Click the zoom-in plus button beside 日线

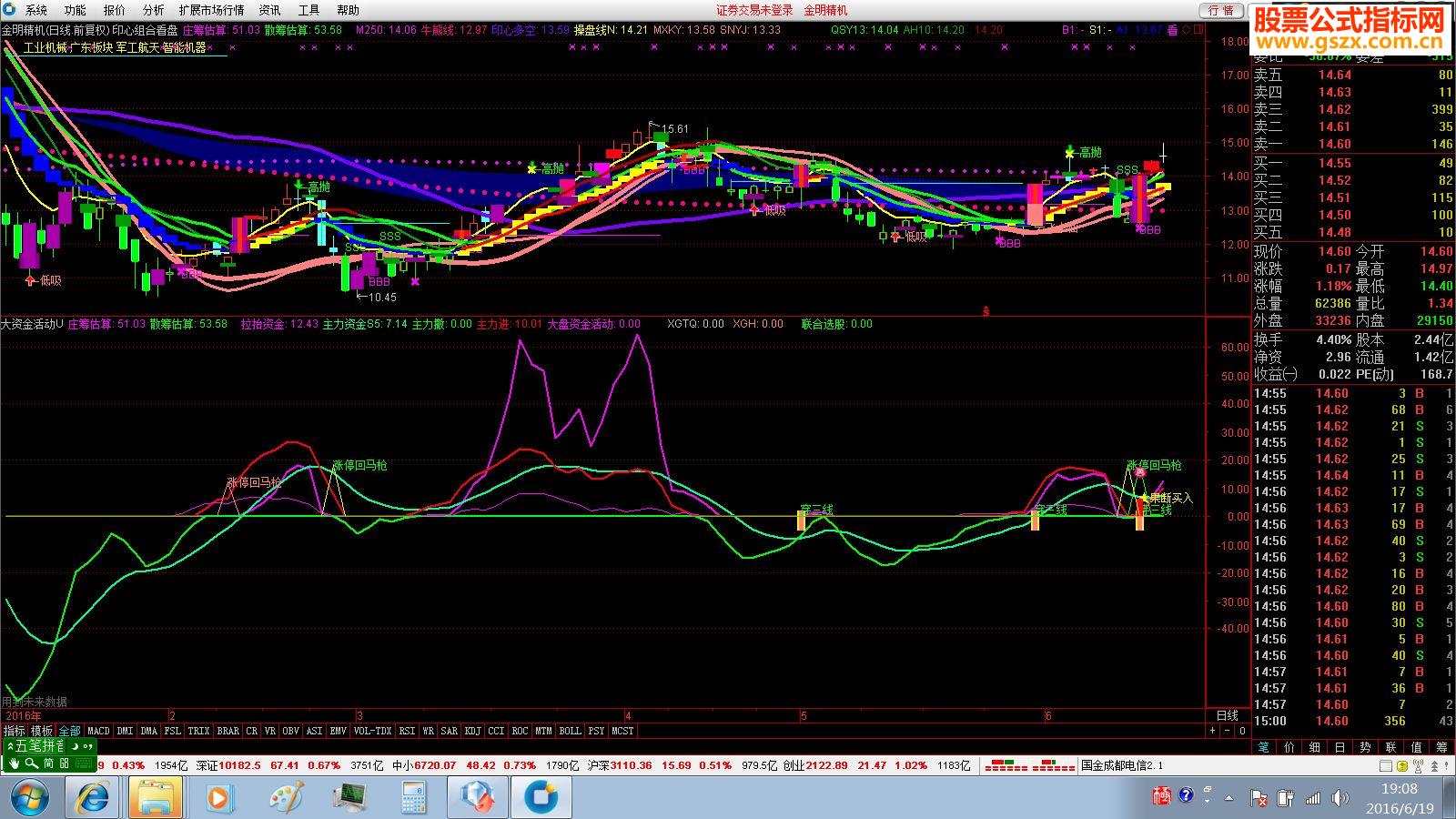click(x=1212, y=731)
